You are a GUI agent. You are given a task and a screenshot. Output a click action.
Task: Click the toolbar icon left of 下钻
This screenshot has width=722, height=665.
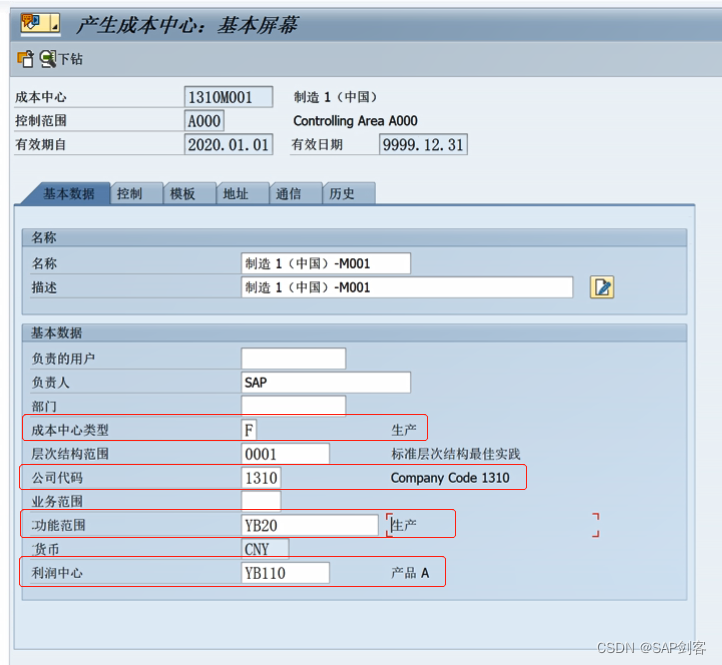tap(25, 59)
